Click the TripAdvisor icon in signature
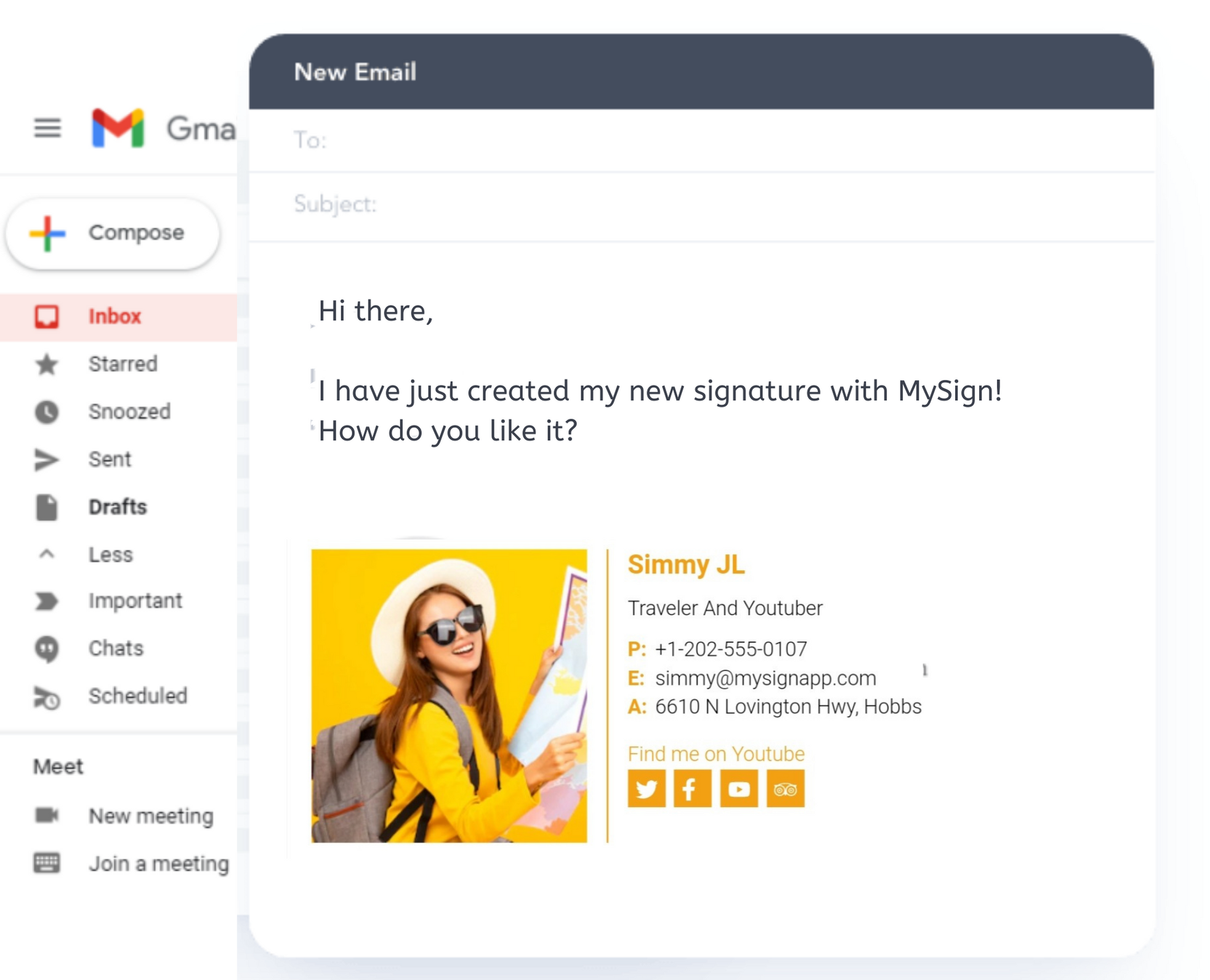This screenshot has height=980, width=1210. pos(785,788)
